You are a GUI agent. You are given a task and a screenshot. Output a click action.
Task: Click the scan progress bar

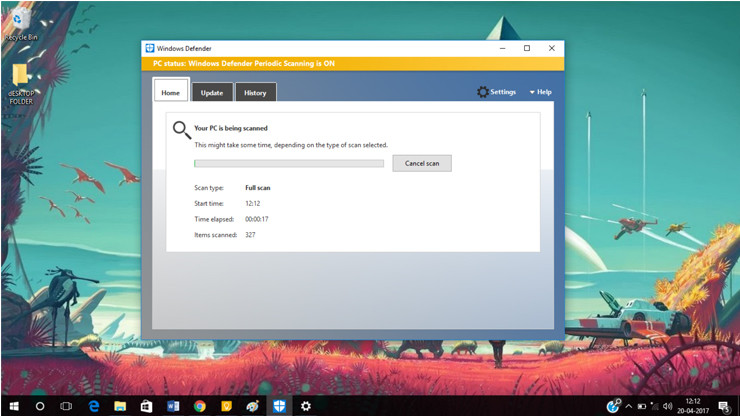tap(288, 163)
